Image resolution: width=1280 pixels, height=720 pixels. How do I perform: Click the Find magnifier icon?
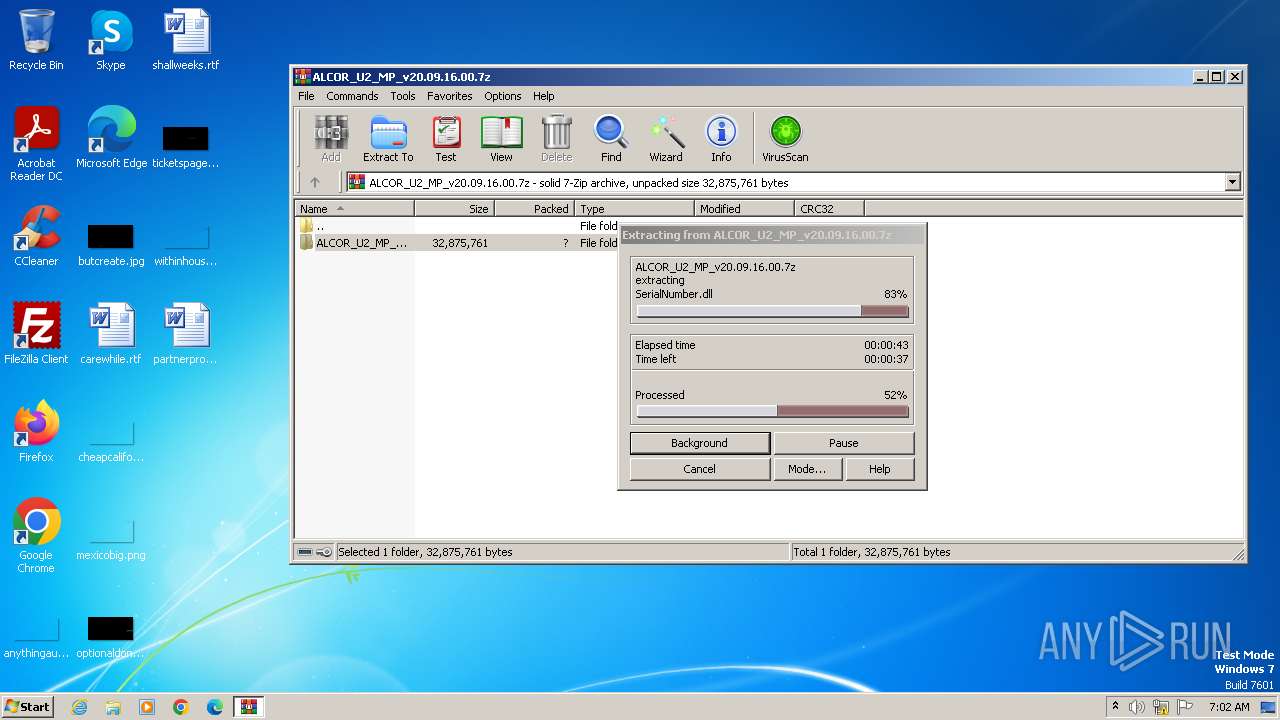[x=611, y=139]
